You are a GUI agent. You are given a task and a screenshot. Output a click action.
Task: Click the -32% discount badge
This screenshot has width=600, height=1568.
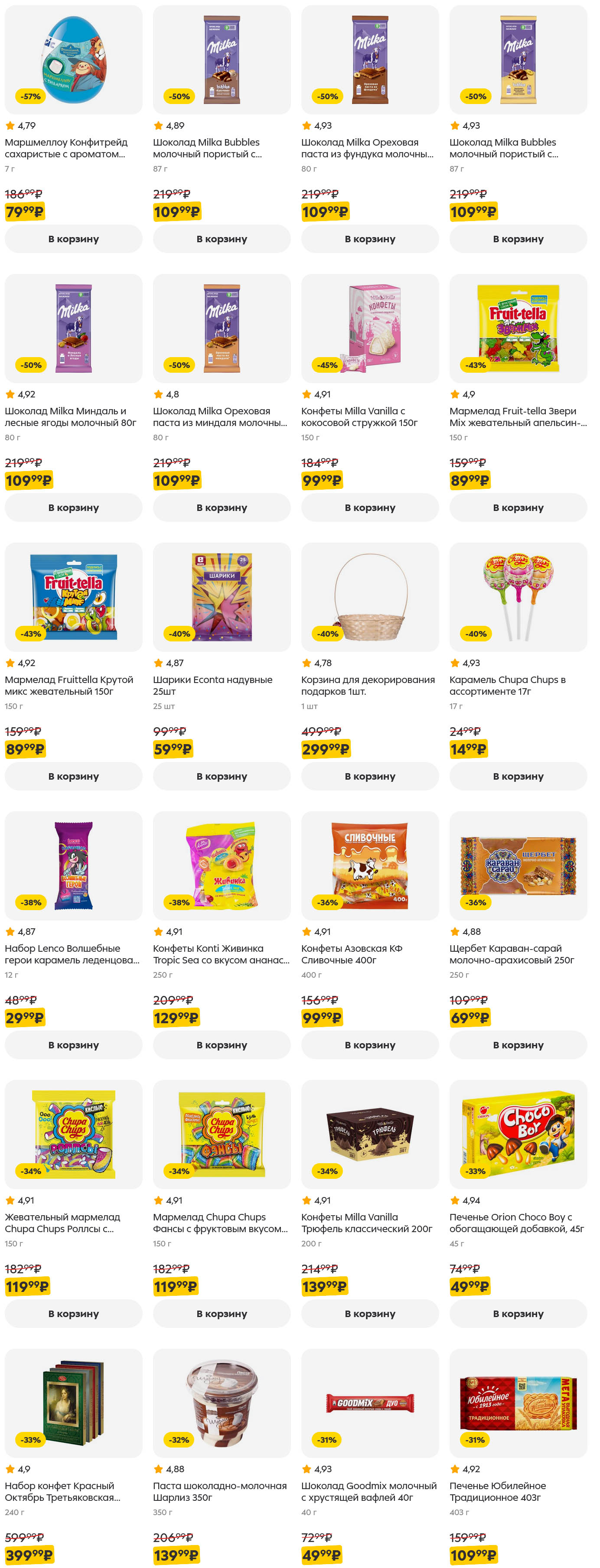(179, 1440)
